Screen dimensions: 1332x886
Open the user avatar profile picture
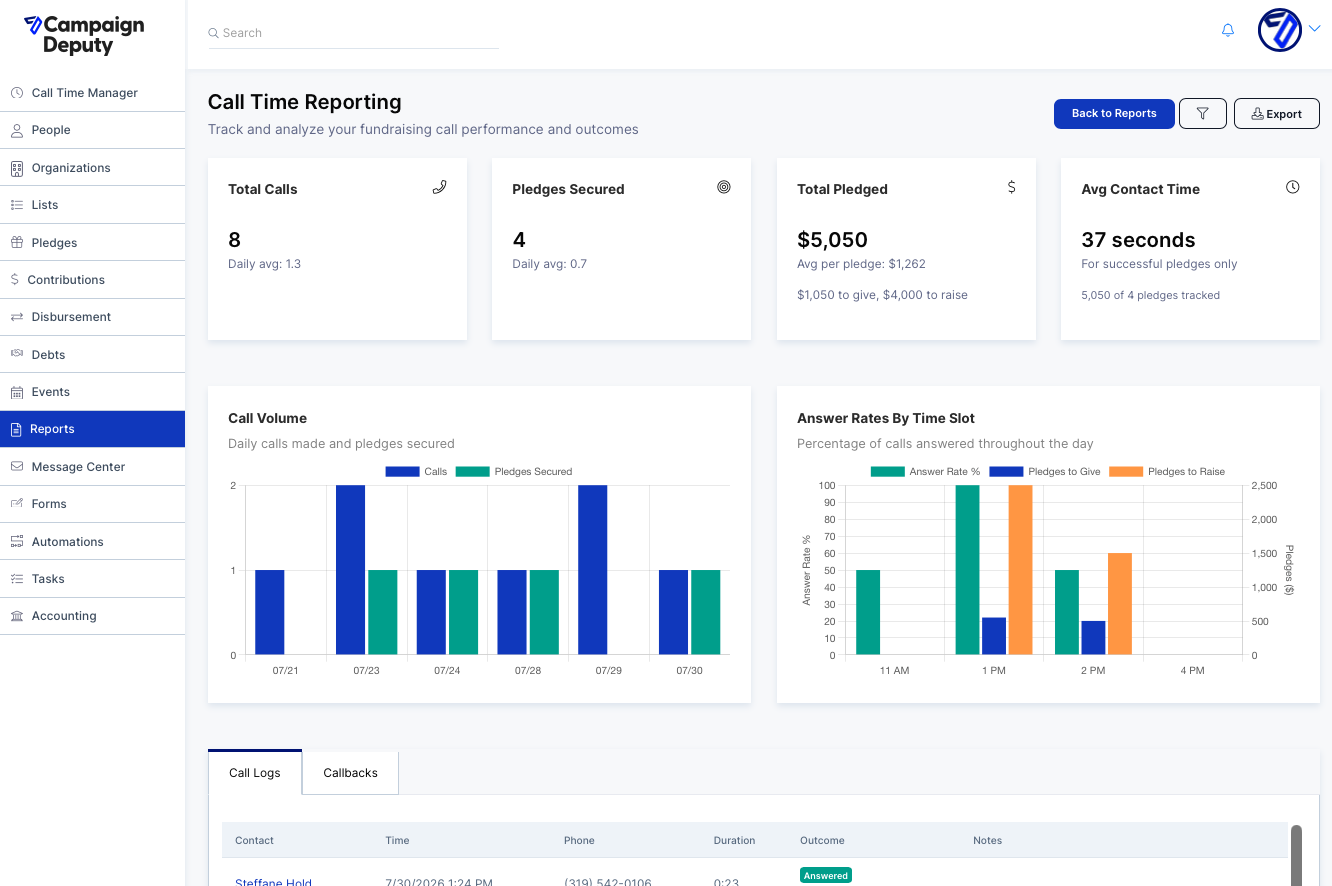[1279, 30]
